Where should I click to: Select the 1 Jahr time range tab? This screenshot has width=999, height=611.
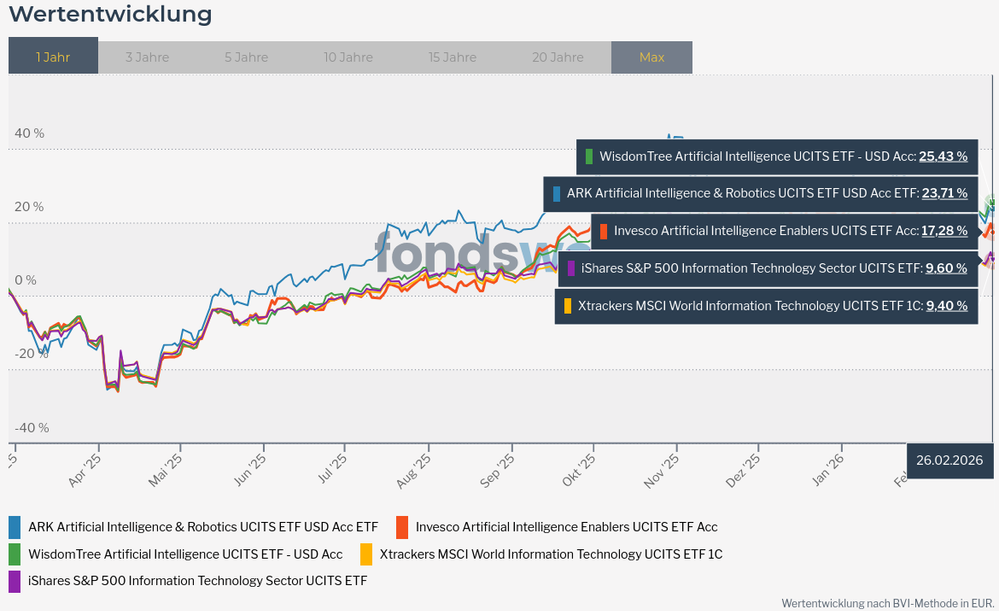point(53,56)
